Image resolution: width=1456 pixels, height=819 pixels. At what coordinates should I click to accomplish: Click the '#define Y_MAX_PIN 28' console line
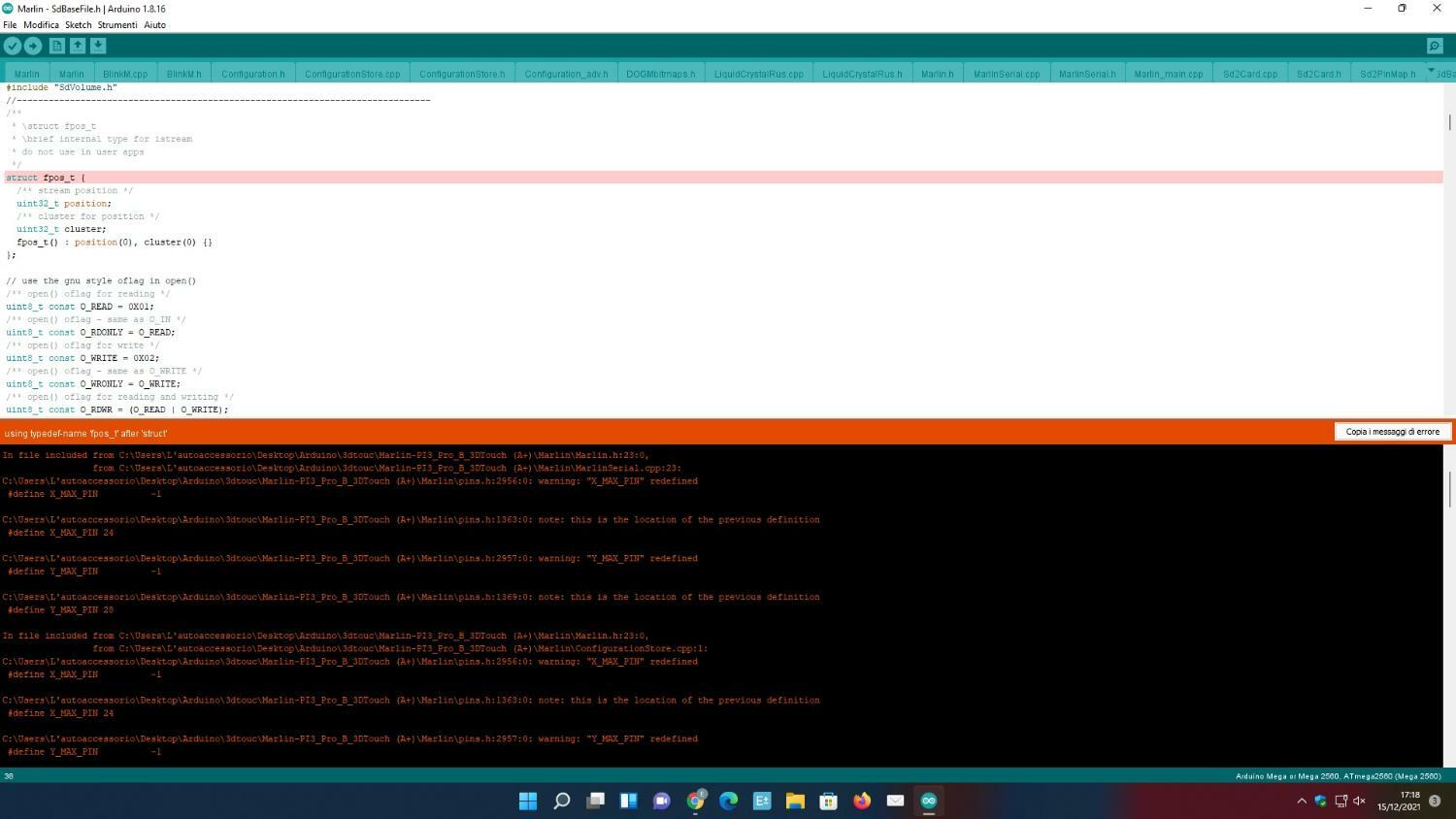pyautogui.click(x=60, y=610)
